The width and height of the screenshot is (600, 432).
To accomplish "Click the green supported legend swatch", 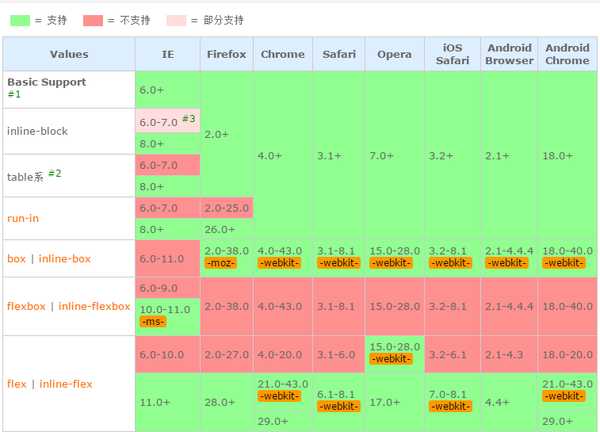I will pos(20,21).
